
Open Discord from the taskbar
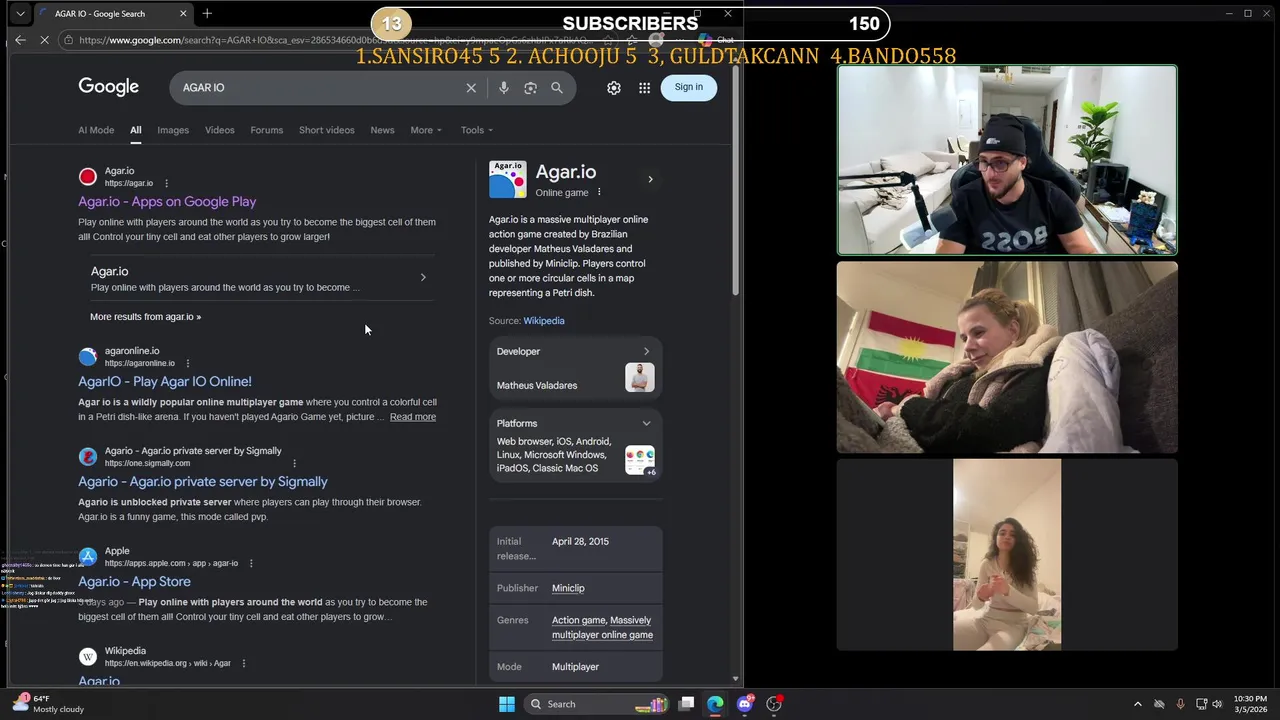[744, 704]
